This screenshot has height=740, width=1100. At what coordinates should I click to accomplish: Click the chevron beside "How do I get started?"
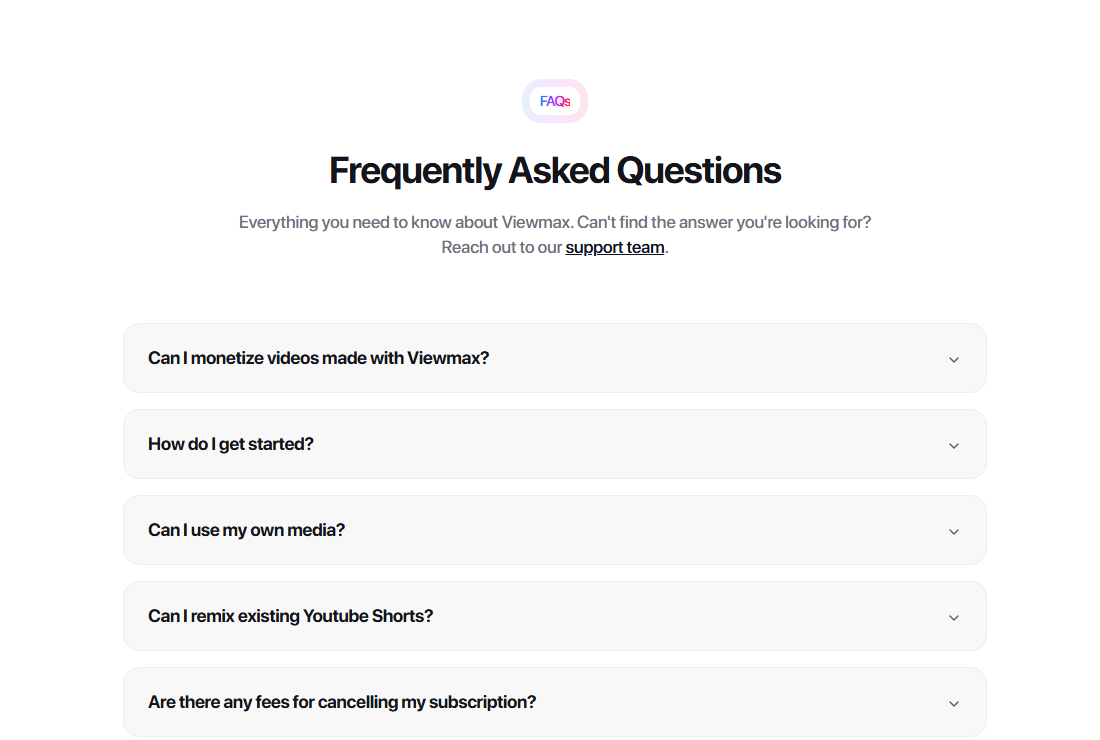(954, 444)
